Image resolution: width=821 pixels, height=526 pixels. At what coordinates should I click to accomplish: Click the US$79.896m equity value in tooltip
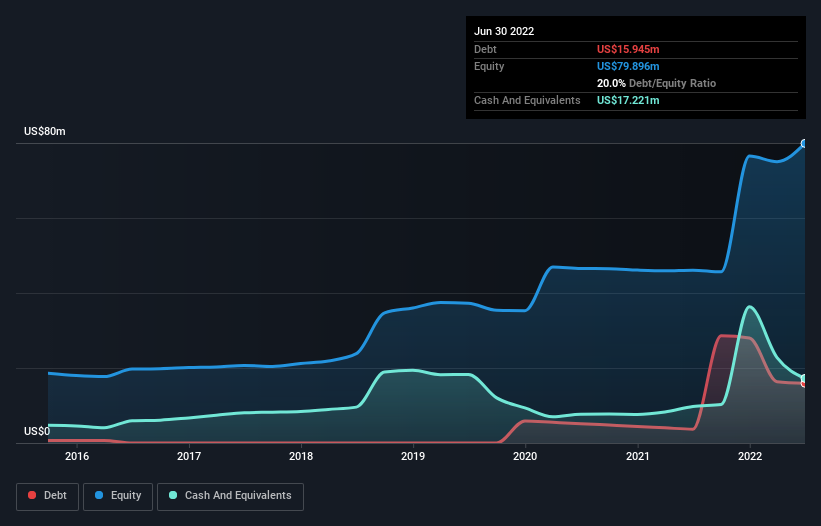(628, 66)
